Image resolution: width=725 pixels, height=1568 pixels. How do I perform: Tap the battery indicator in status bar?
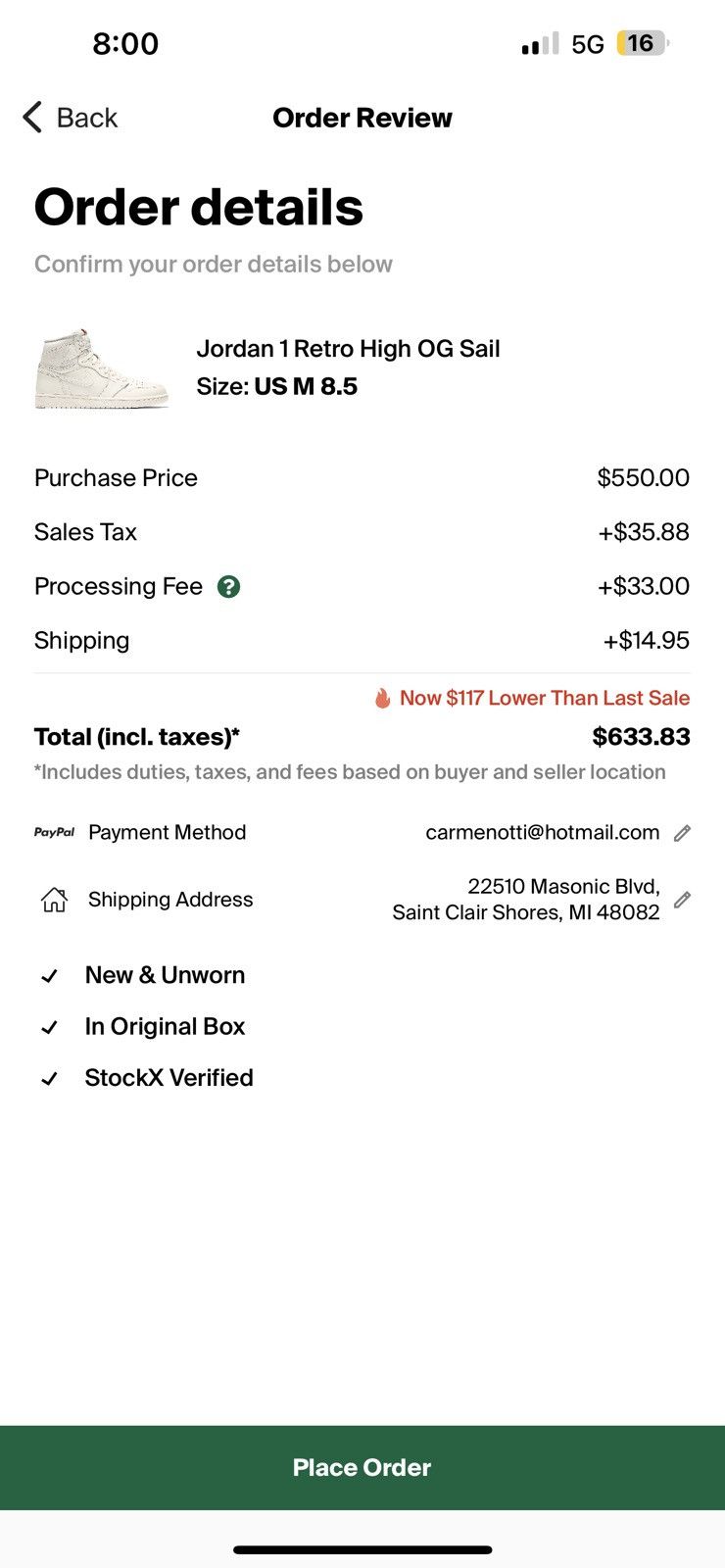pyautogui.click(x=643, y=43)
